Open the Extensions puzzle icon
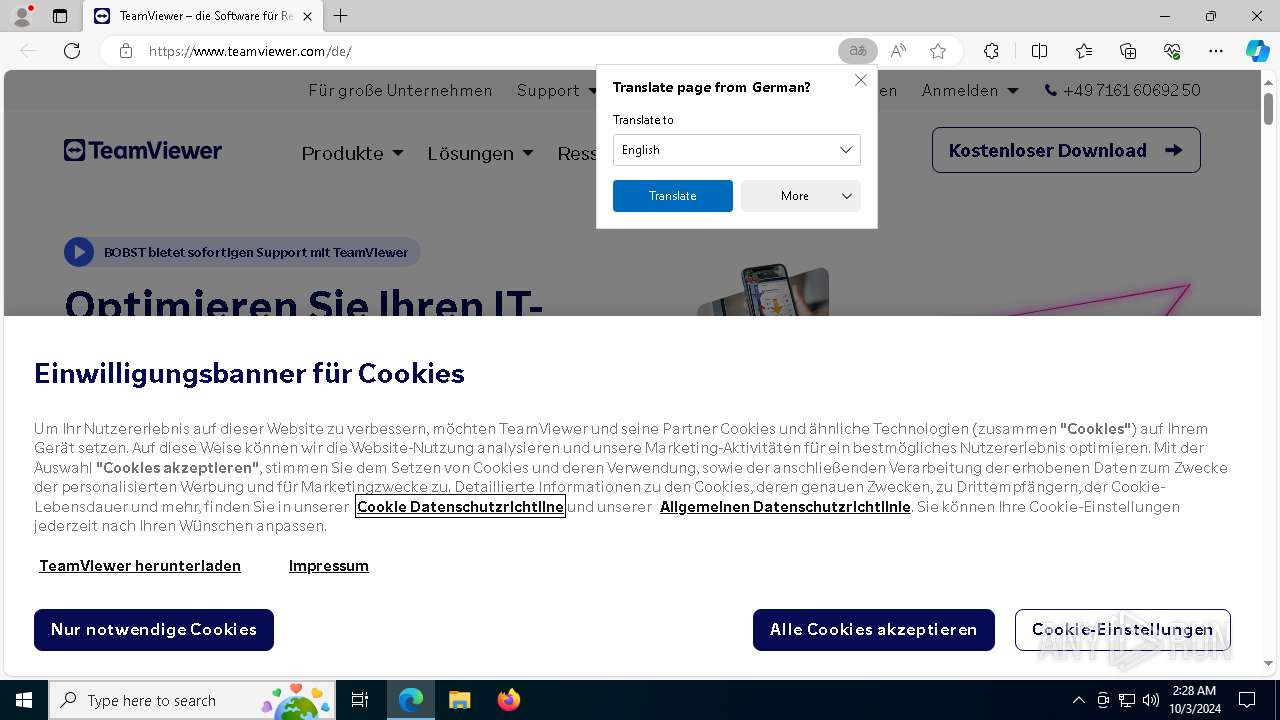The image size is (1280, 720). coord(991,51)
